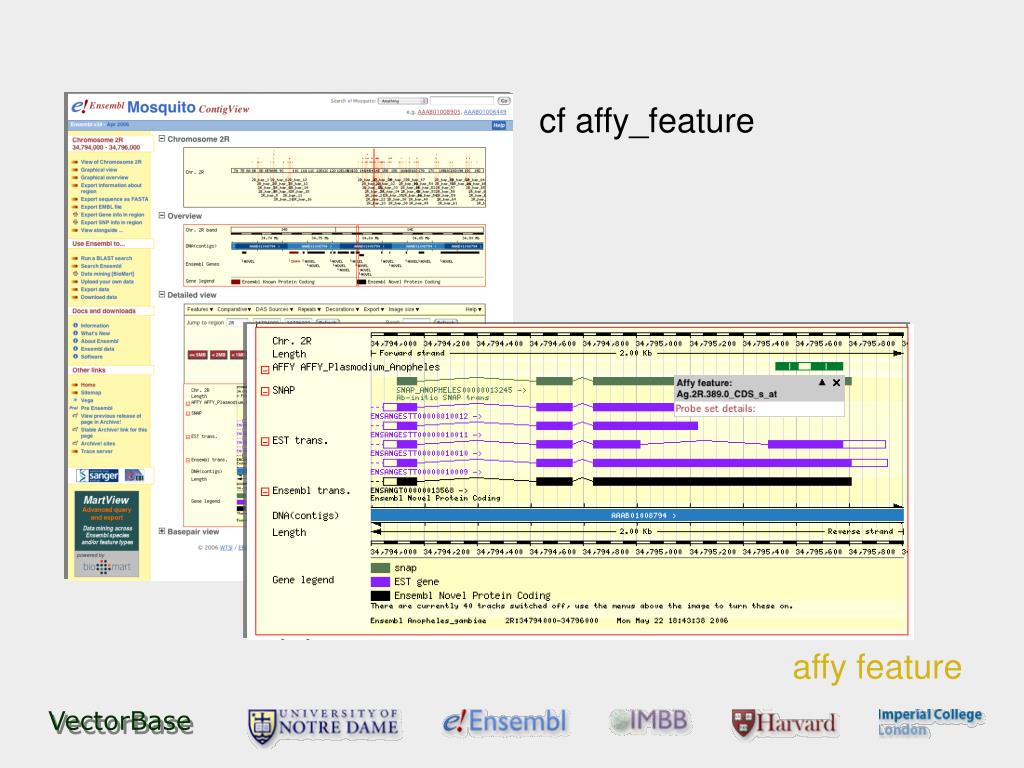Screen dimensions: 1024x768
Task: Collapse the Ensembl trans. track in zoomed view
Action: click(x=265, y=492)
